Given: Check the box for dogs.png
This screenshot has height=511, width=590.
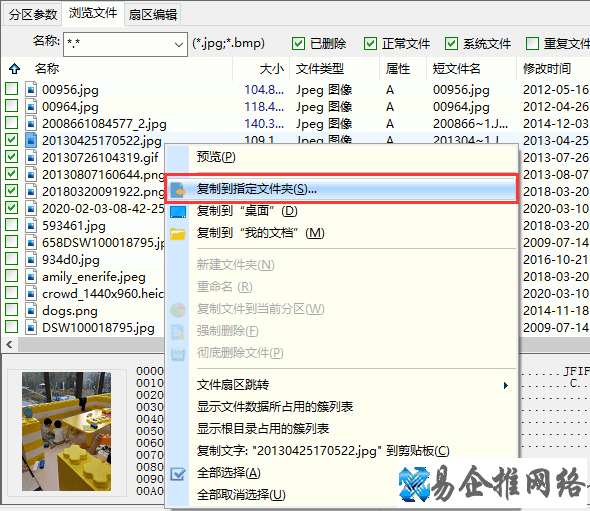Looking at the screenshot, I should 12,310.
